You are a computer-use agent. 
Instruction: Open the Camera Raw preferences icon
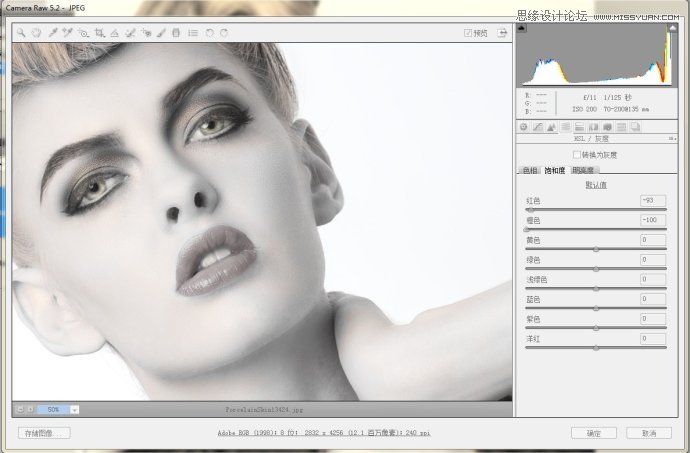(x=192, y=33)
